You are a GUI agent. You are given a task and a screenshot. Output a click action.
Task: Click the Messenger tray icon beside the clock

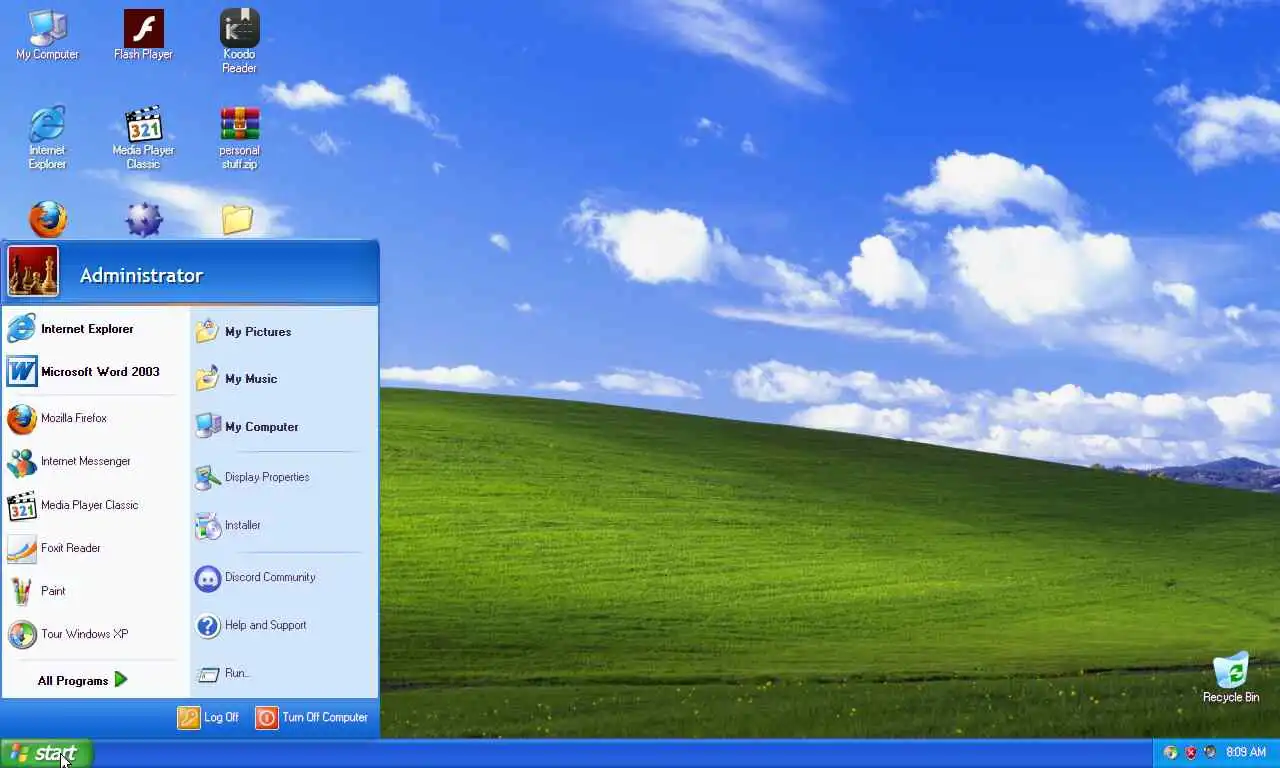point(1210,752)
